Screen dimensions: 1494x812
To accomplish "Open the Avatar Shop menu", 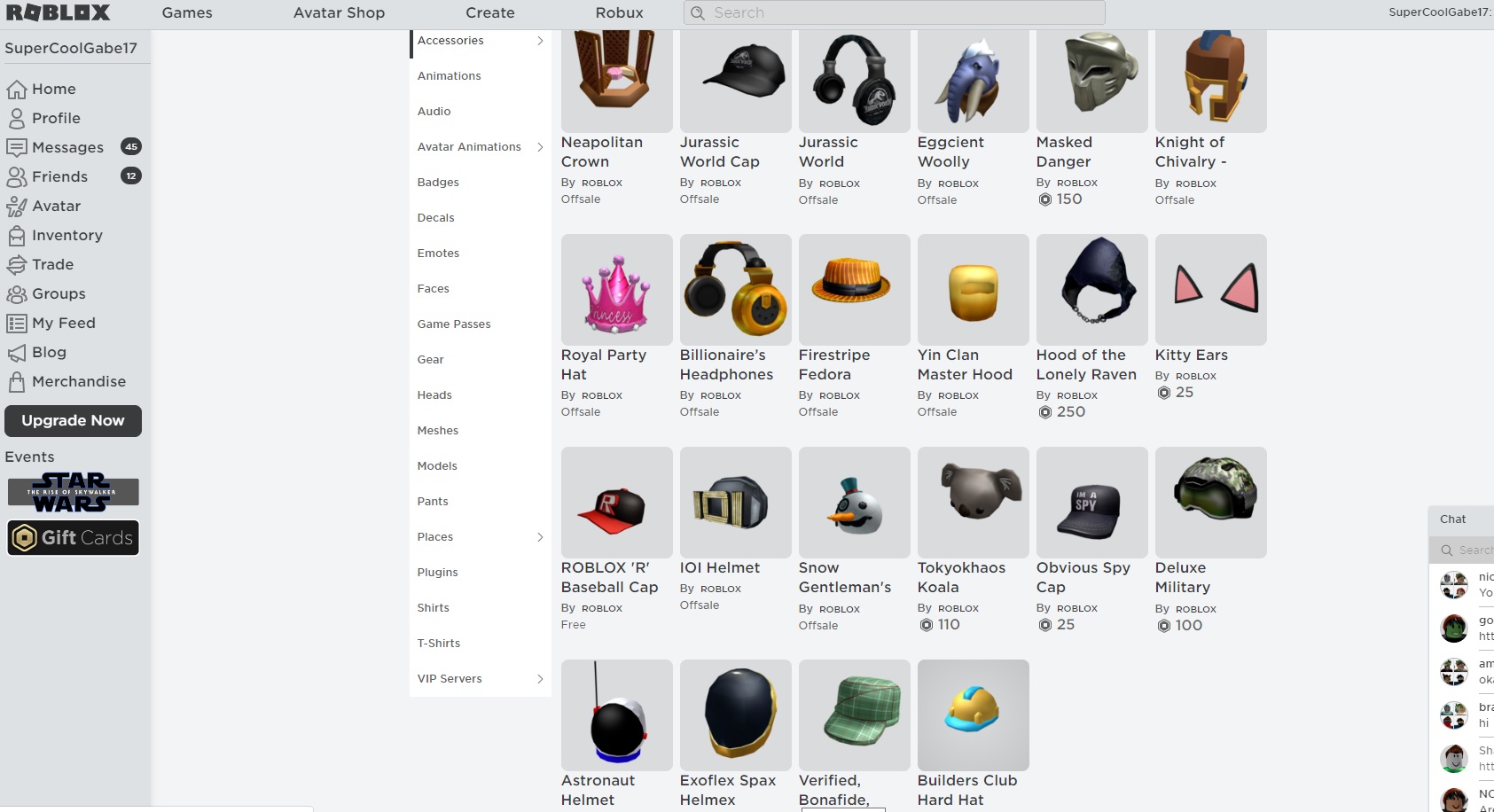I will (x=340, y=13).
